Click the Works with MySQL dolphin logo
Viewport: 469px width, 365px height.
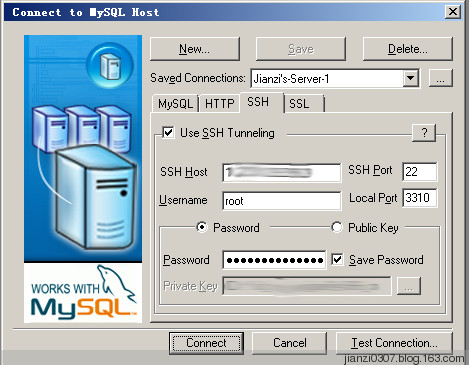click(83, 293)
